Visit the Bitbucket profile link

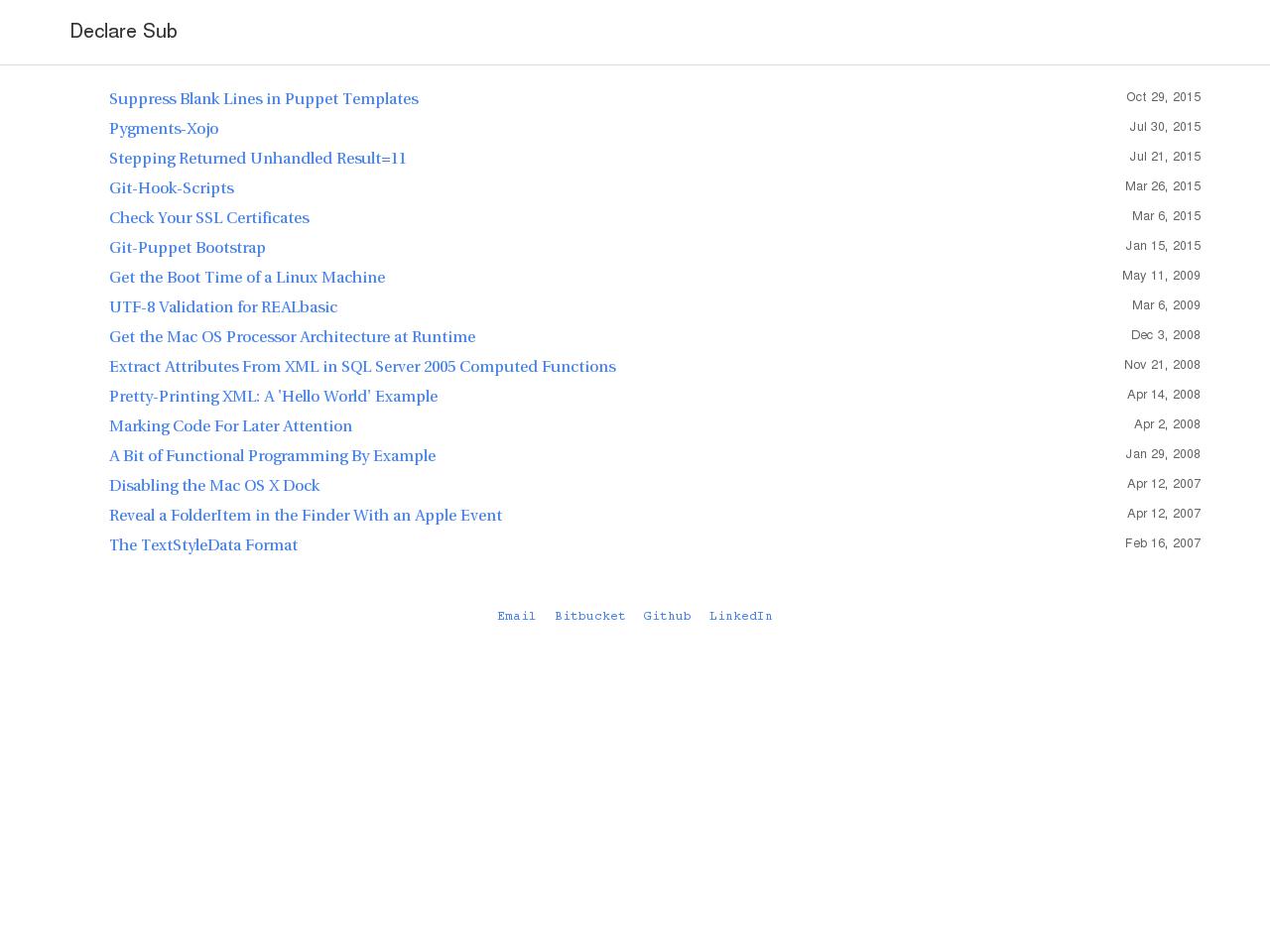pyautogui.click(x=589, y=617)
